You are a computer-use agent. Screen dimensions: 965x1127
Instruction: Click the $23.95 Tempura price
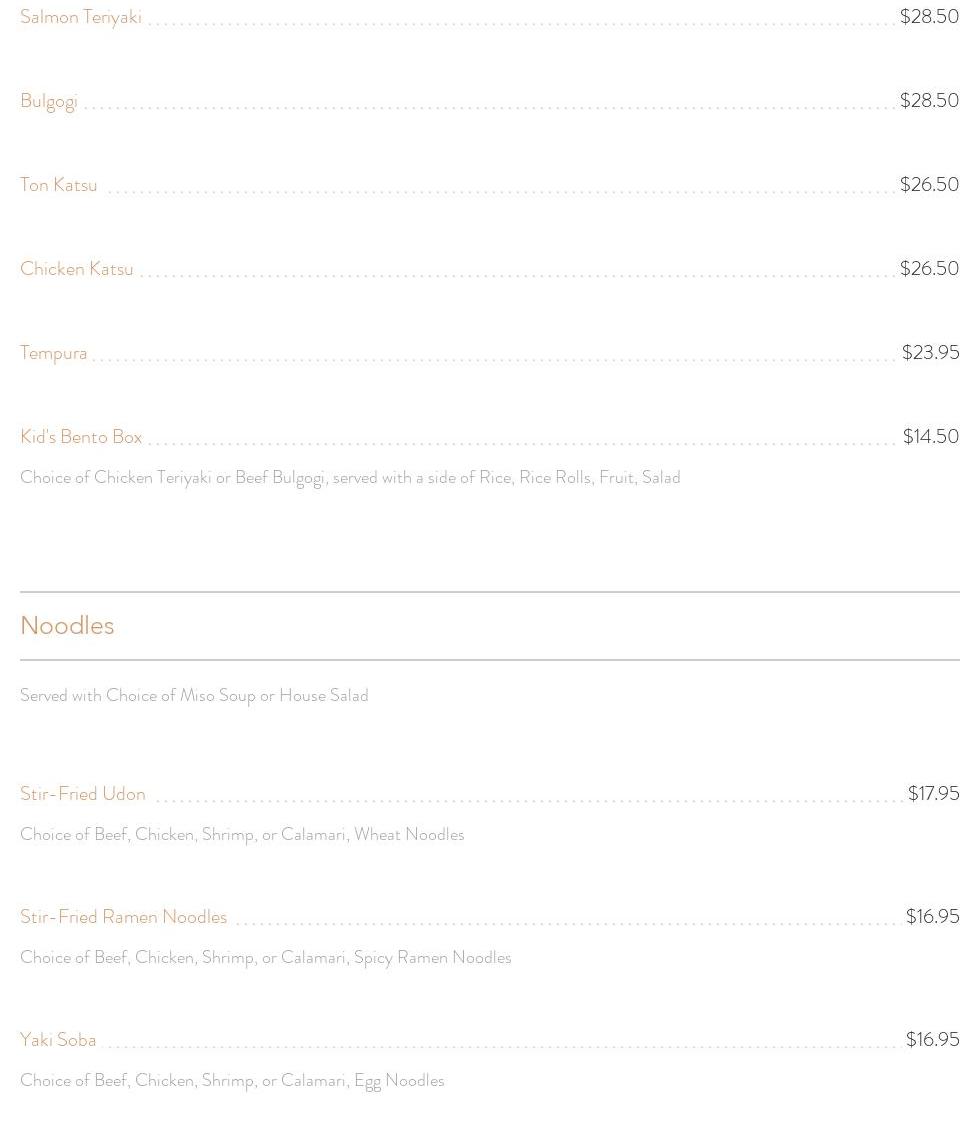(x=931, y=352)
